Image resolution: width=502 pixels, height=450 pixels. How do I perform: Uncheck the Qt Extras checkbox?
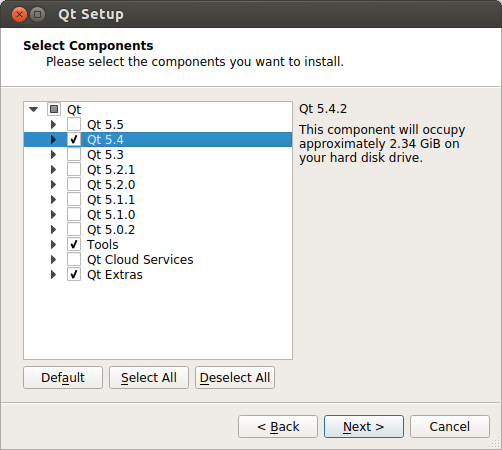tap(74, 274)
